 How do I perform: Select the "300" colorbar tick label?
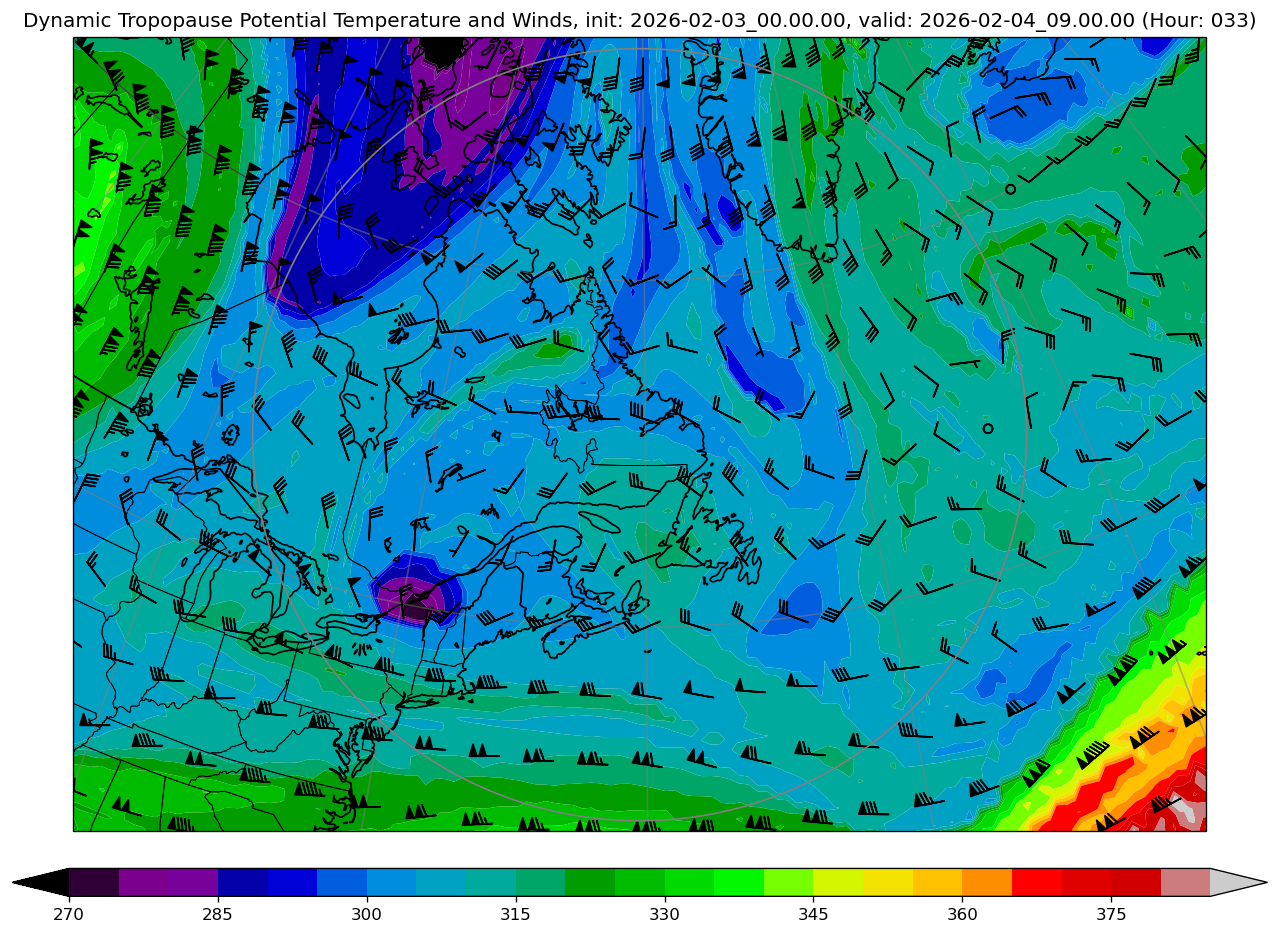click(x=367, y=915)
